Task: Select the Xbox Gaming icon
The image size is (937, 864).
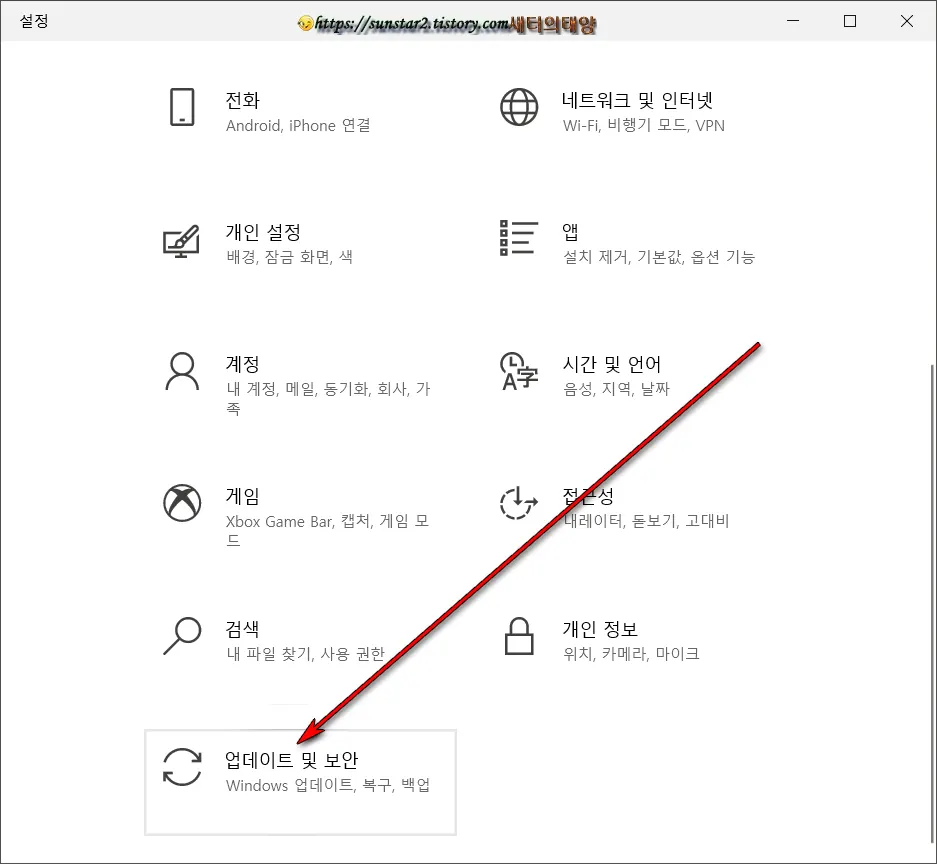Action: point(182,503)
